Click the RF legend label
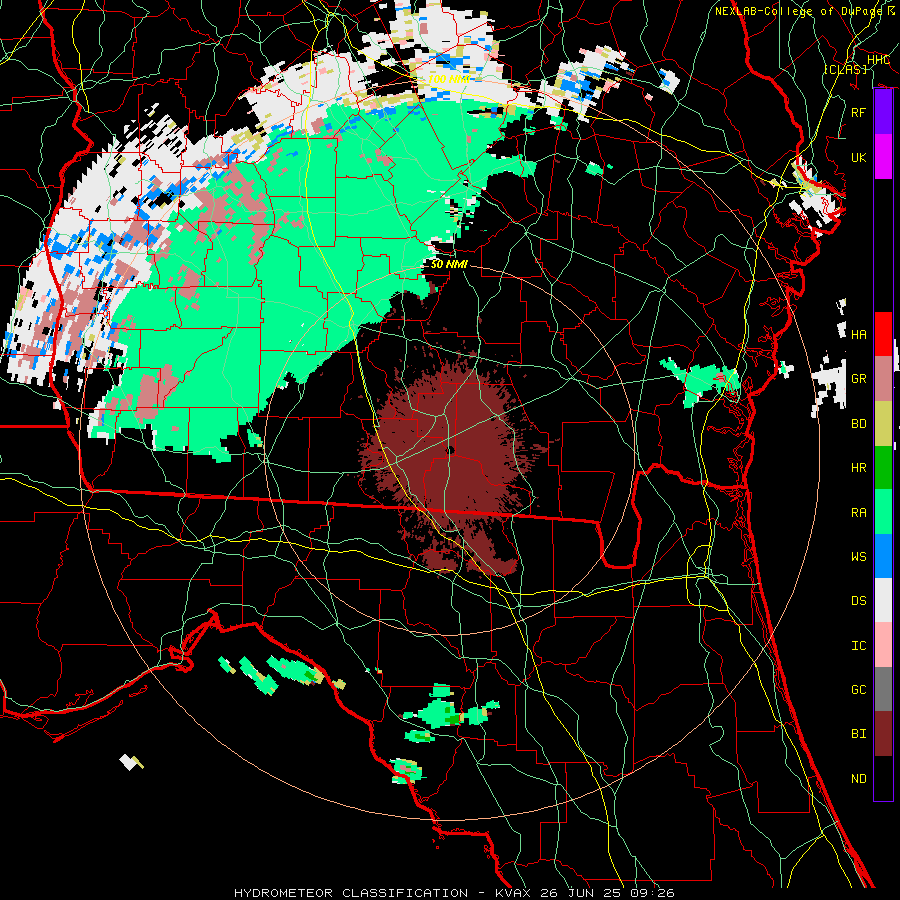 (859, 112)
